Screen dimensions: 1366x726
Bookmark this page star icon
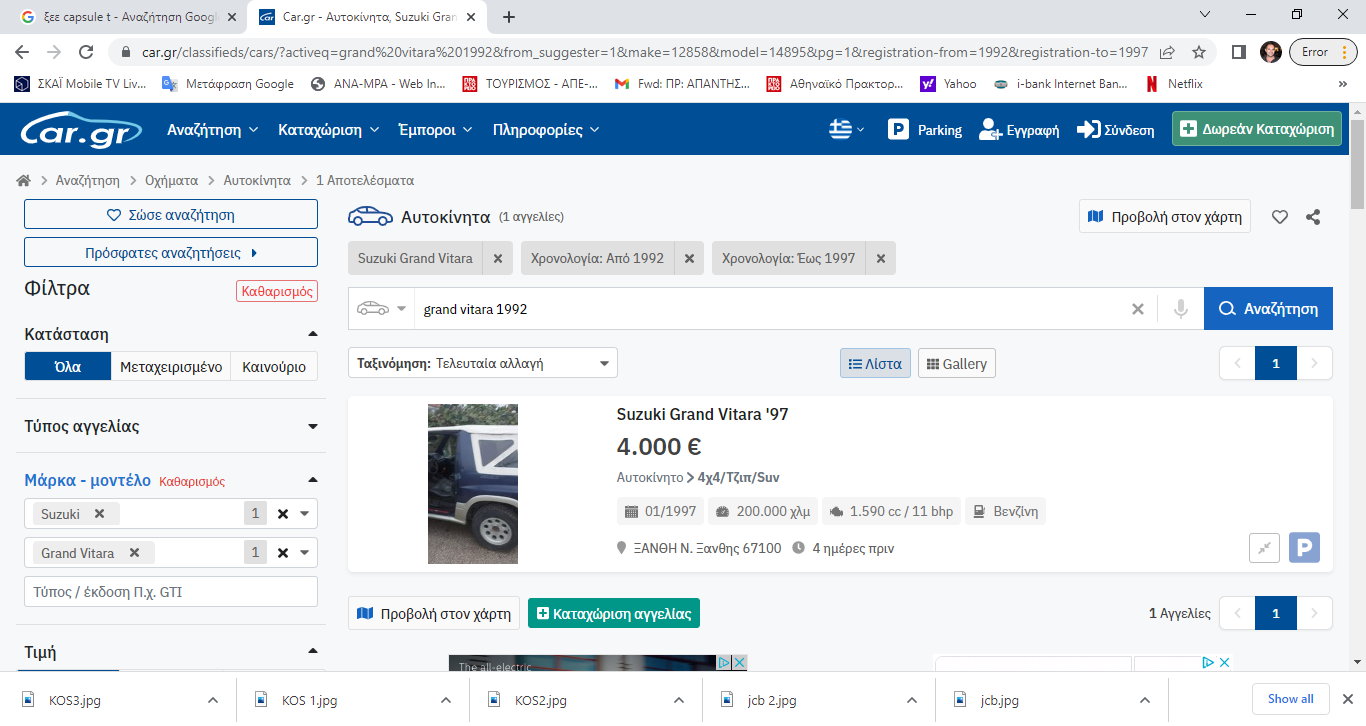(x=1199, y=52)
